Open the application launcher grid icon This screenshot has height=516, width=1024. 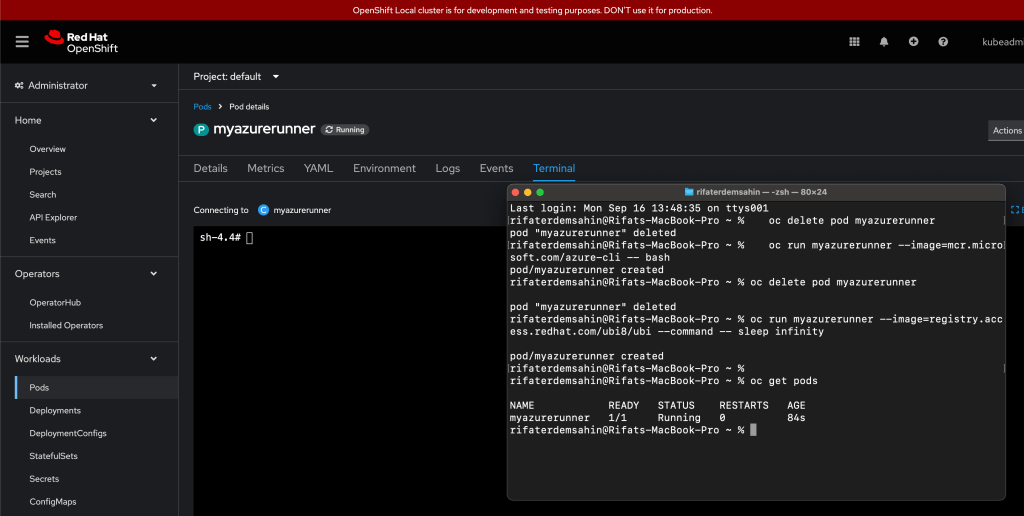pyautogui.click(x=854, y=42)
